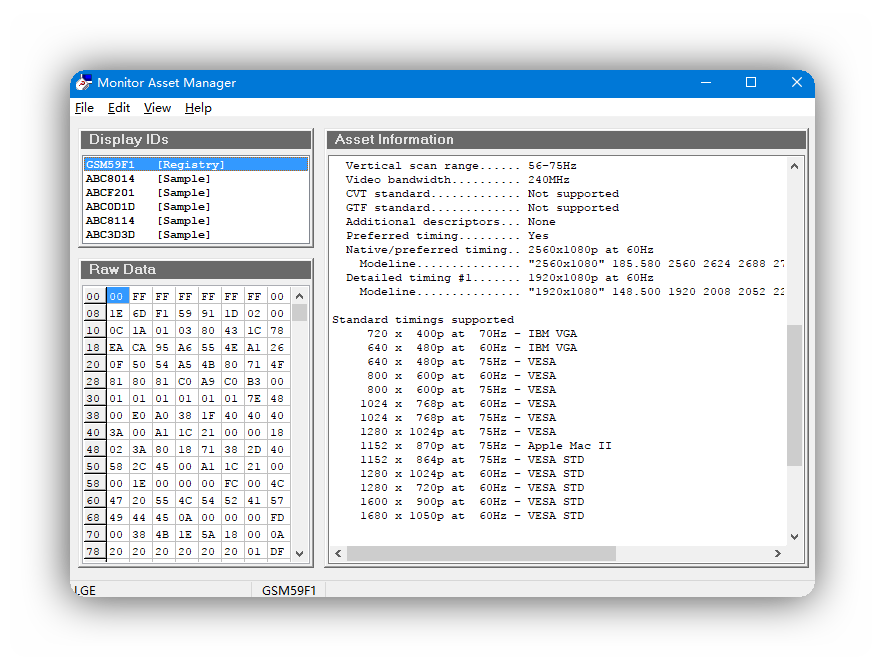Maximize the Monitor Asset Manager window

click(751, 82)
